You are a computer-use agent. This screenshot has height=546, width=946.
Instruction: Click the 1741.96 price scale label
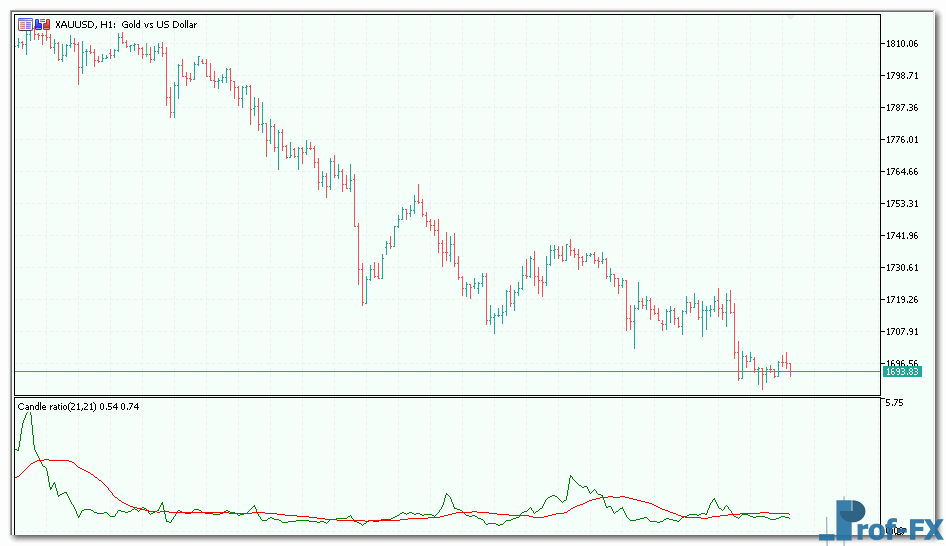[x=901, y=236]
